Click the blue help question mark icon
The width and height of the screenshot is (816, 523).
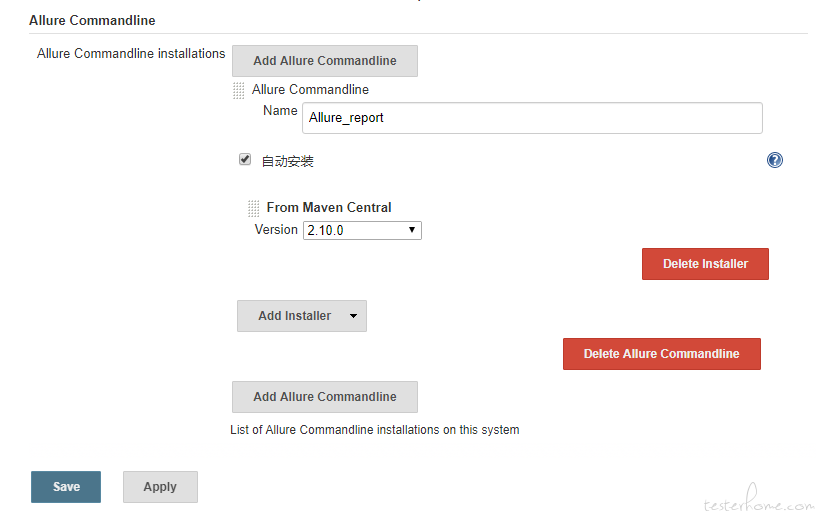(774, 160)
